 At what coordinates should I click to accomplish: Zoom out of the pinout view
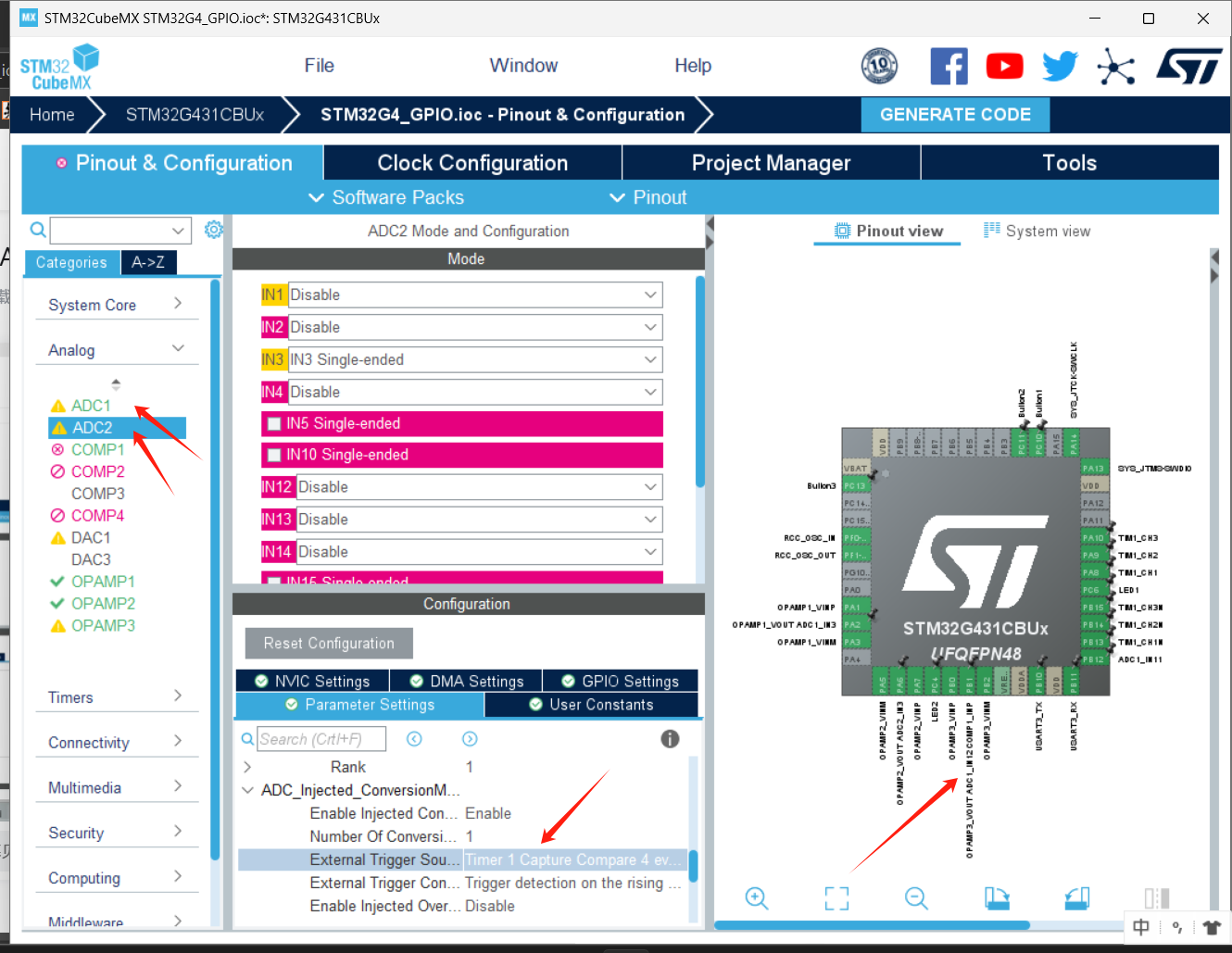pyautogui.click(x=916, y=898)
